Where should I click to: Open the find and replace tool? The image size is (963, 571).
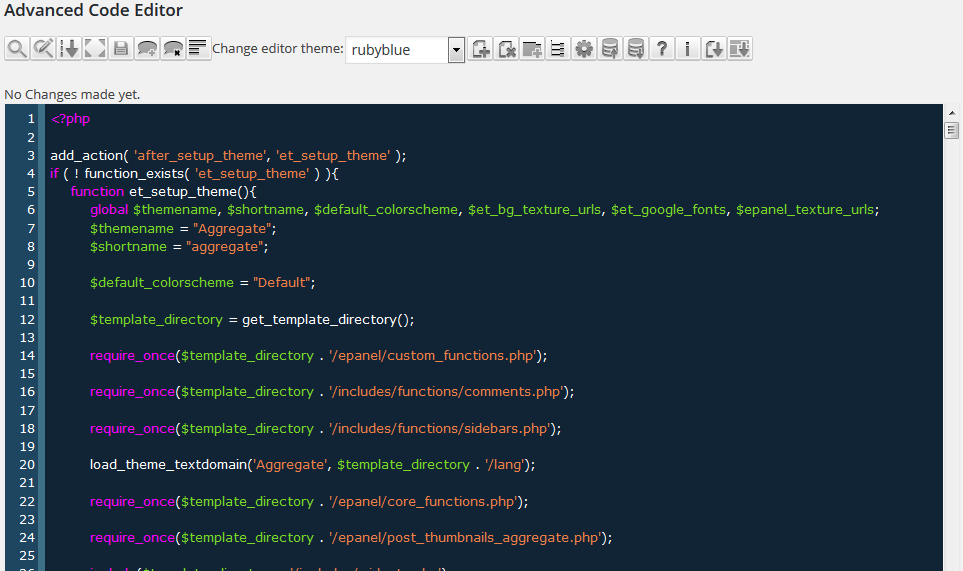point(43,49)
